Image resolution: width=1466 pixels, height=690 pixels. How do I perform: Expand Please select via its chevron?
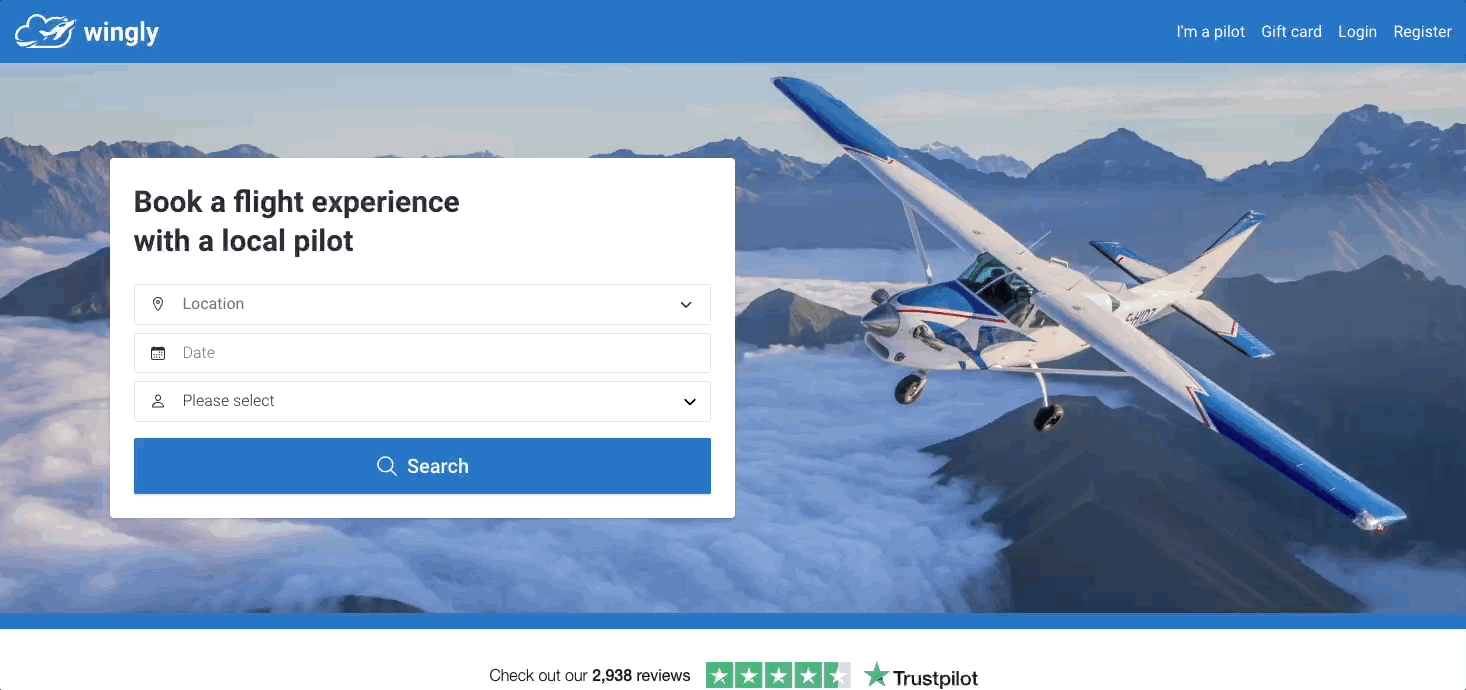coord(689,402)
